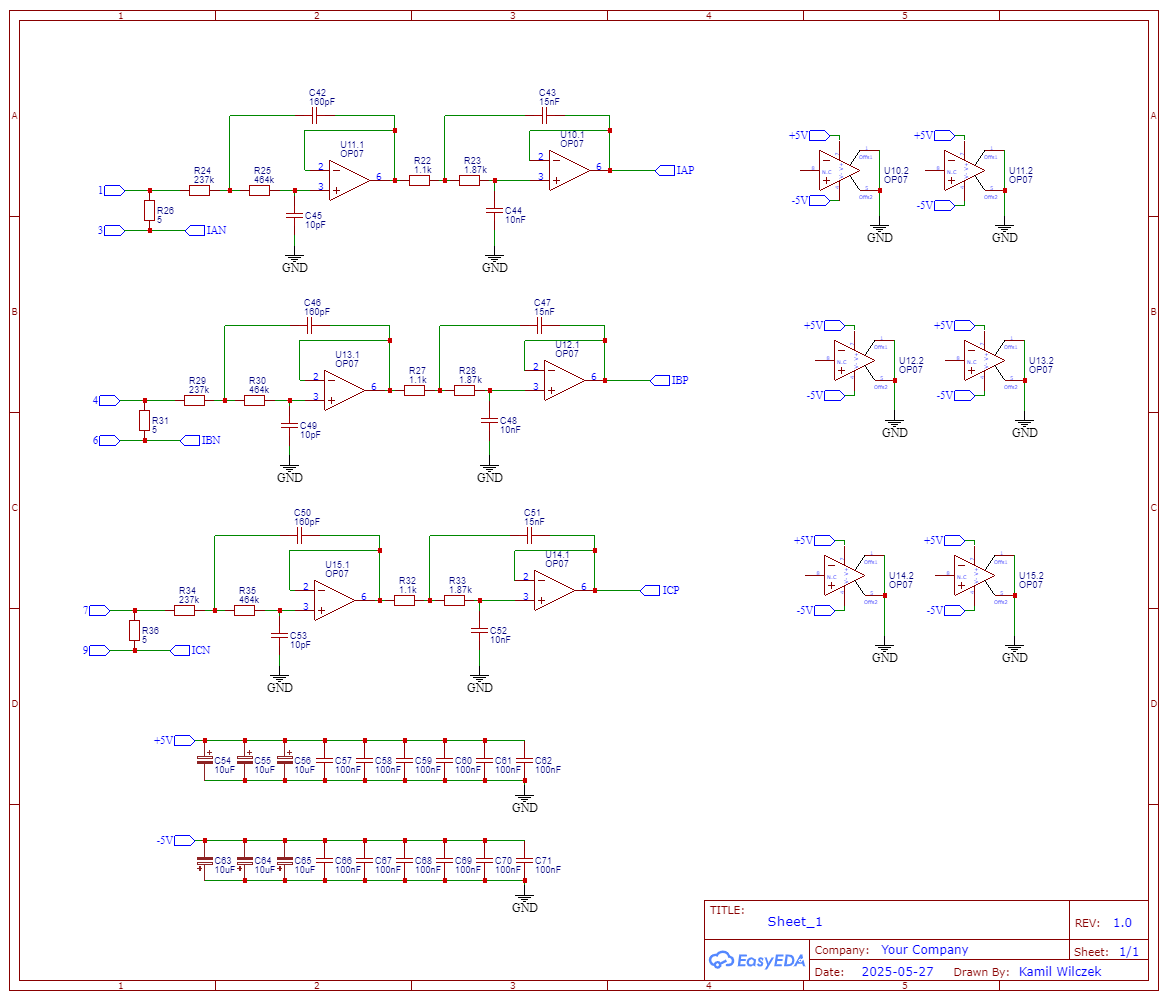Select op-amp U15.1 OP07 symbol
1169x1001 pixels.
point(334,601)
